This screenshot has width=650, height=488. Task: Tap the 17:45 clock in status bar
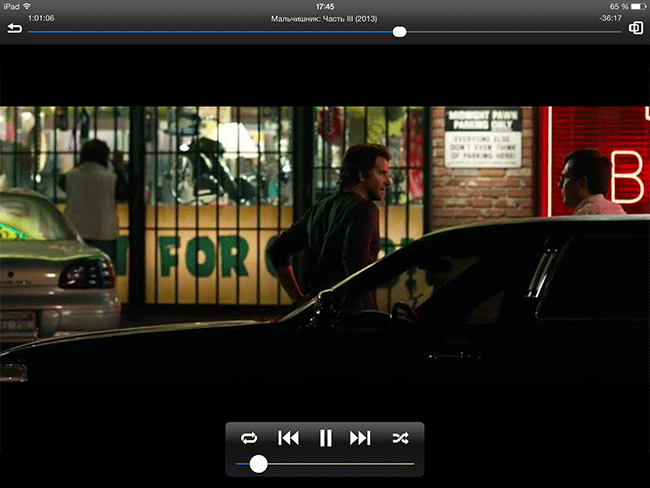pyautogui.click(x=325, y=6)
